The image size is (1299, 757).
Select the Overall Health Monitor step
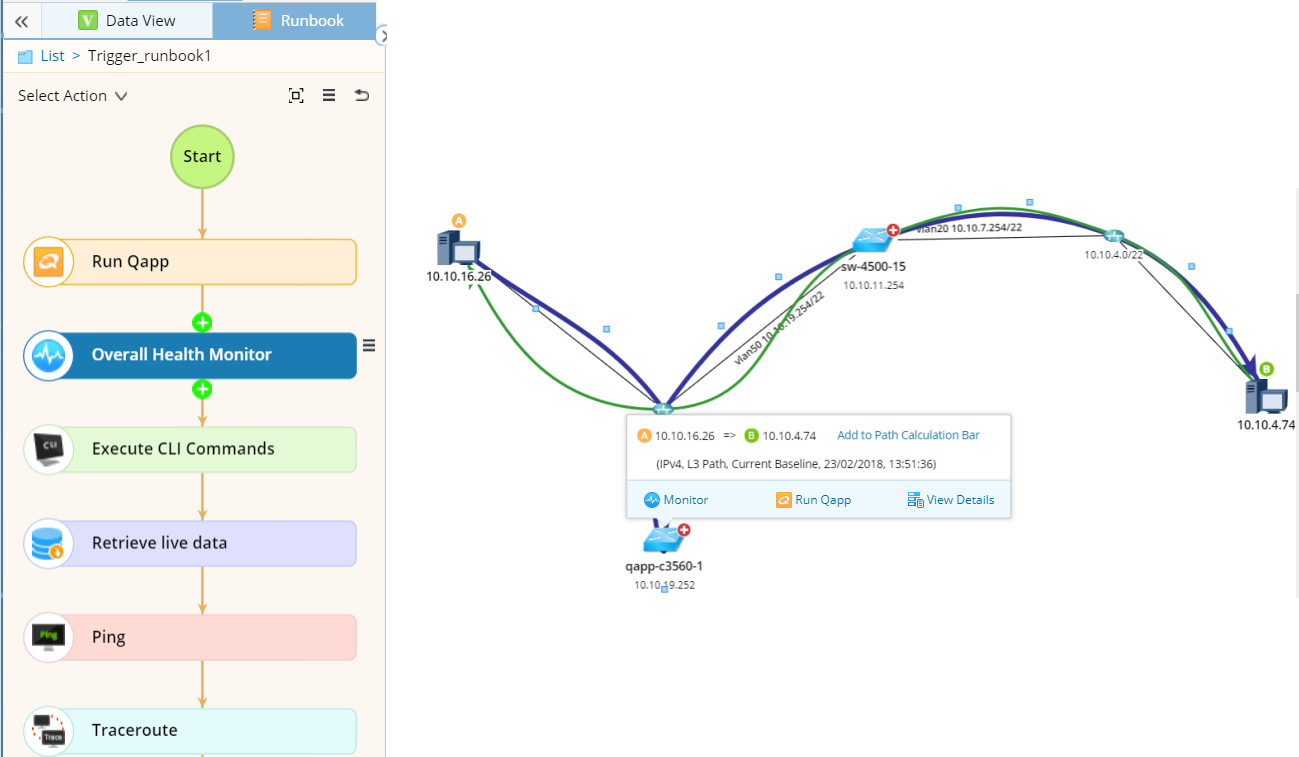pyautogui.click(x=190, y=355)
